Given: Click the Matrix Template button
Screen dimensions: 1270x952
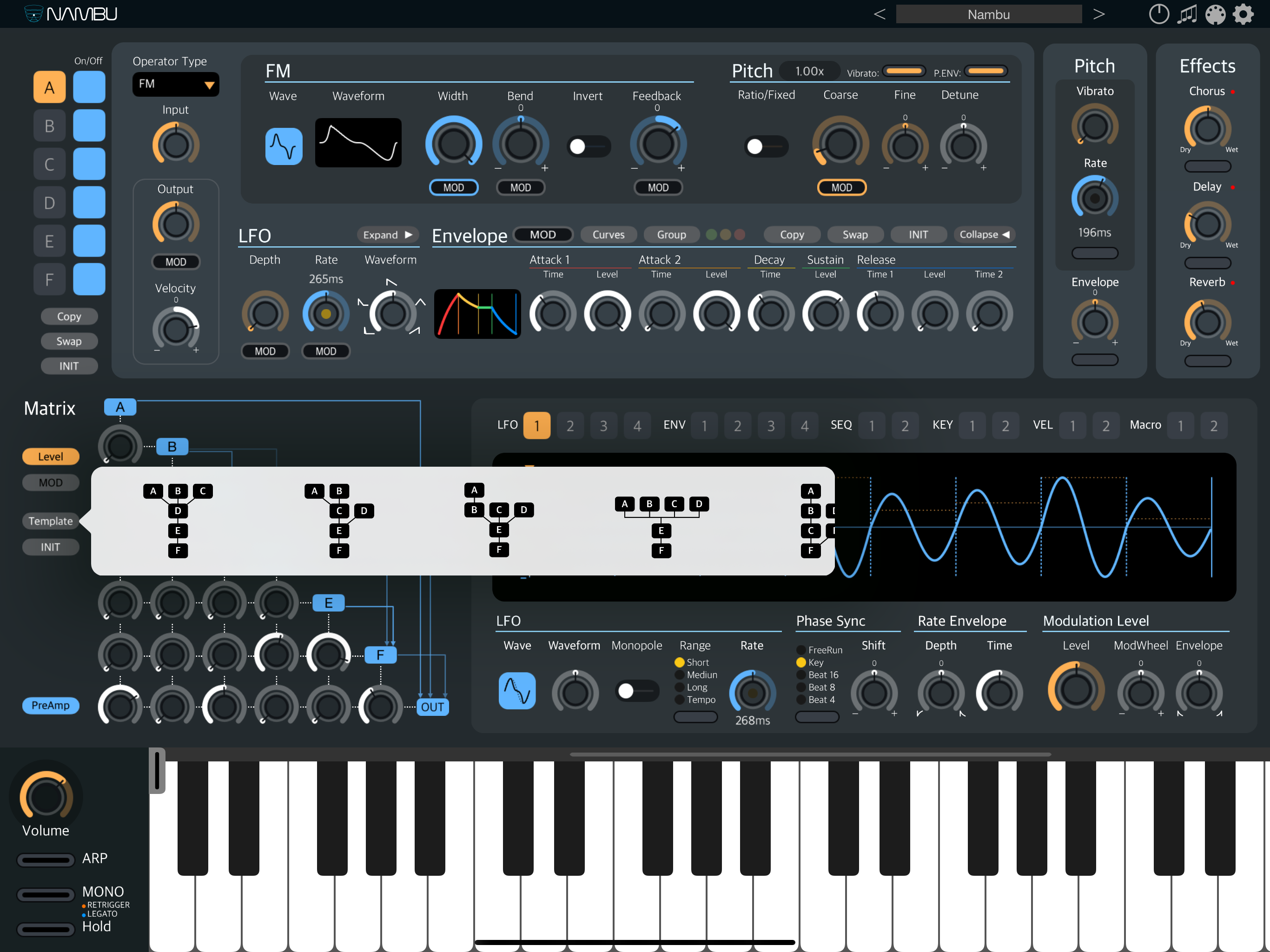Looking at the screenshot, I should click(x=51, y=521).
